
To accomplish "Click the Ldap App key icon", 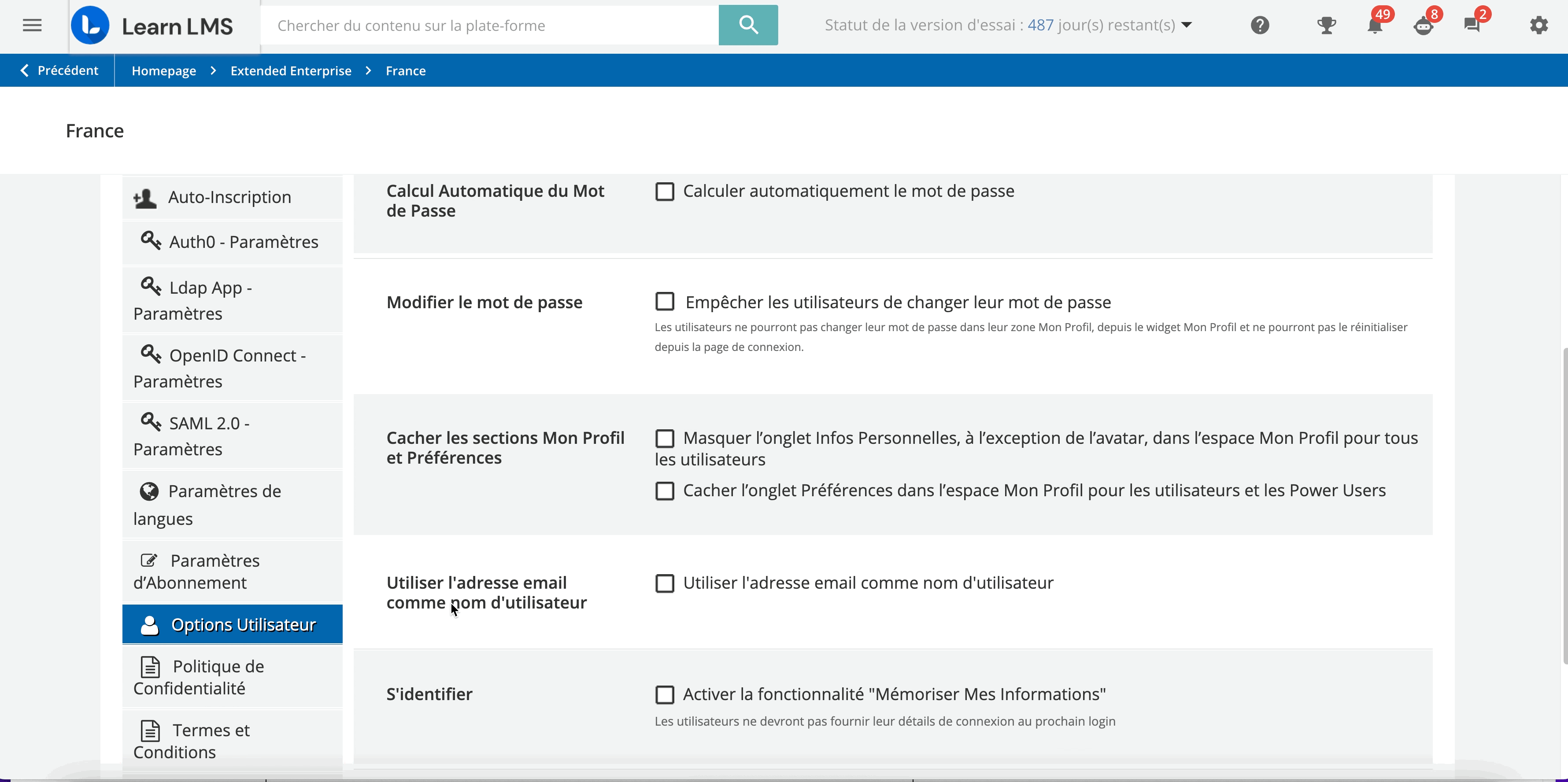I will tap(150, 286).
